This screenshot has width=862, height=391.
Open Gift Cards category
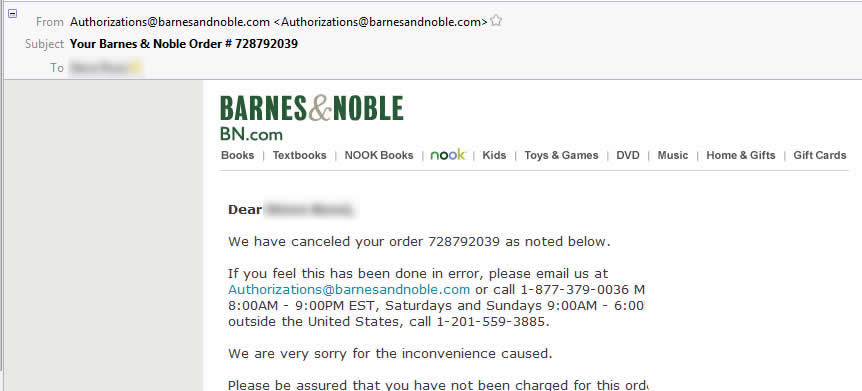pos(820,155)
